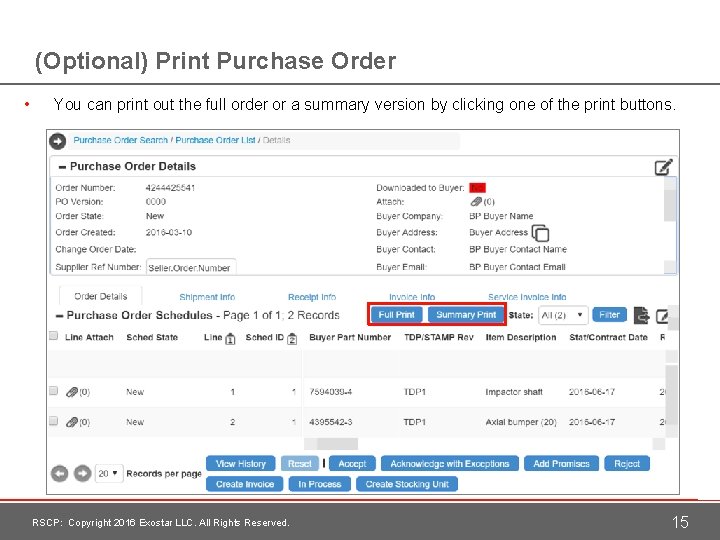Image resolution: width=720 pixels, height=540 pixels.
Task: Collapse the Purchase Order Details section
Action: tap(62, 167)
